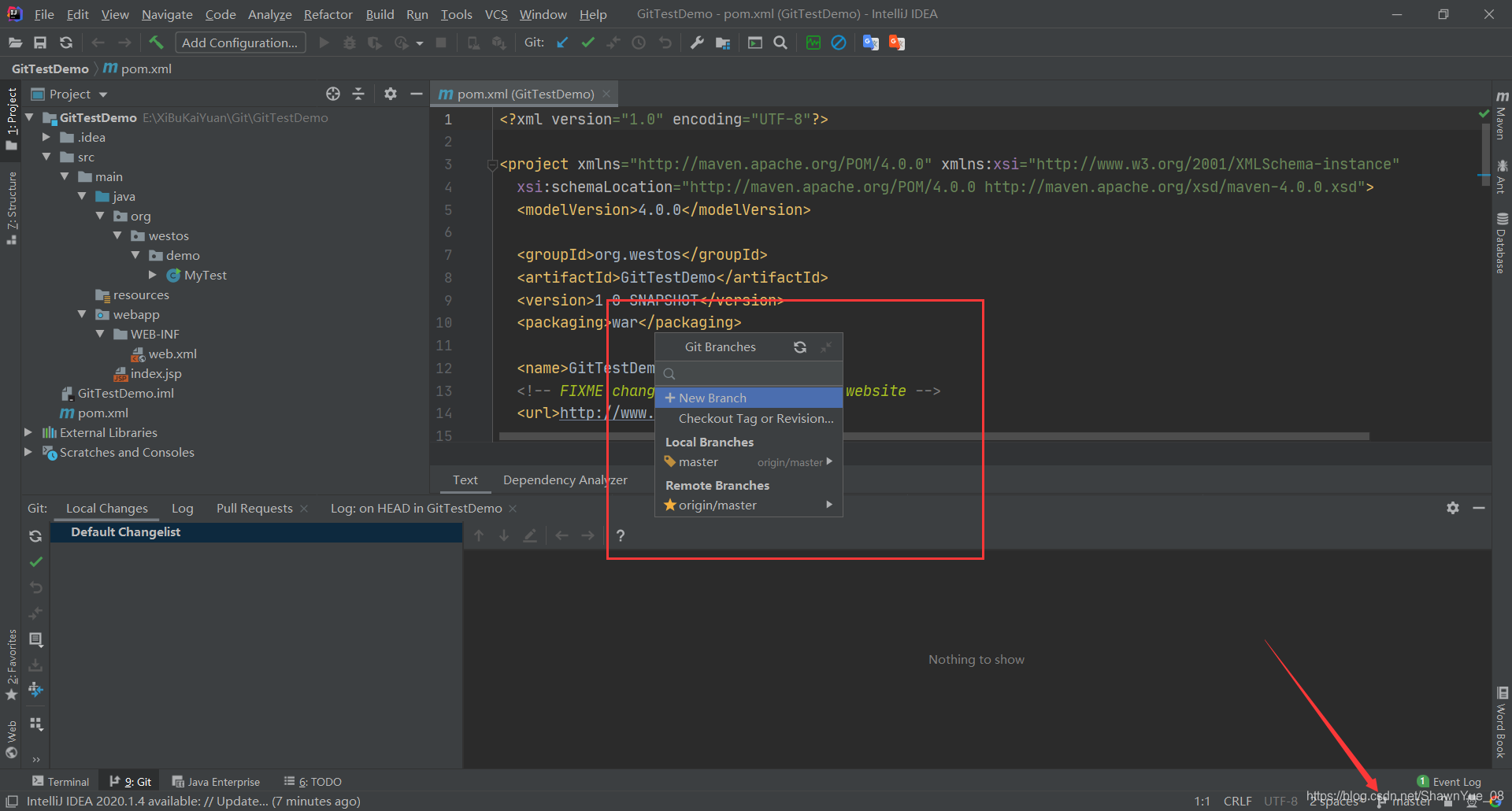Expand External Libraries node

28,432
